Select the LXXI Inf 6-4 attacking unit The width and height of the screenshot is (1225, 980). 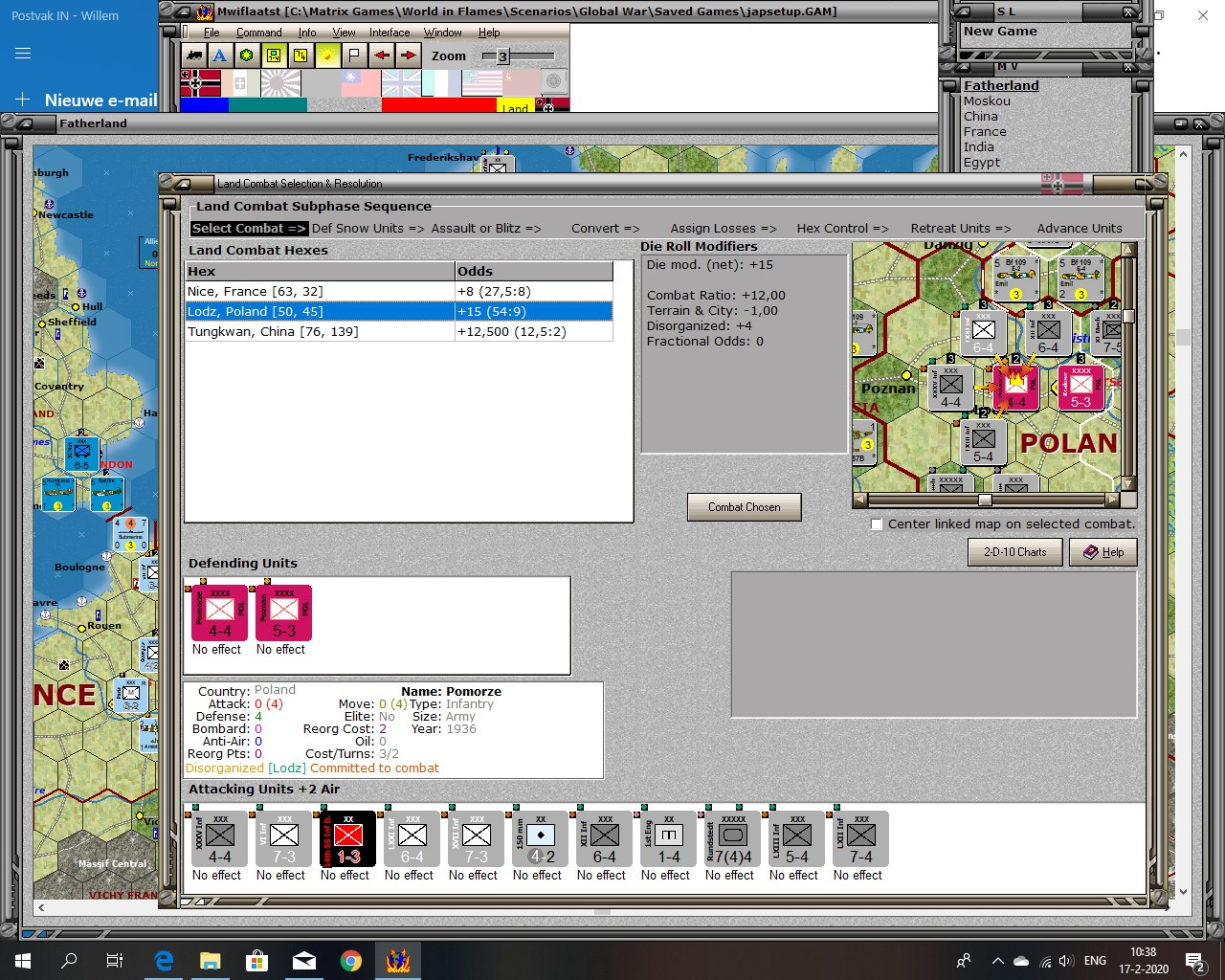(x=412, y=838)
